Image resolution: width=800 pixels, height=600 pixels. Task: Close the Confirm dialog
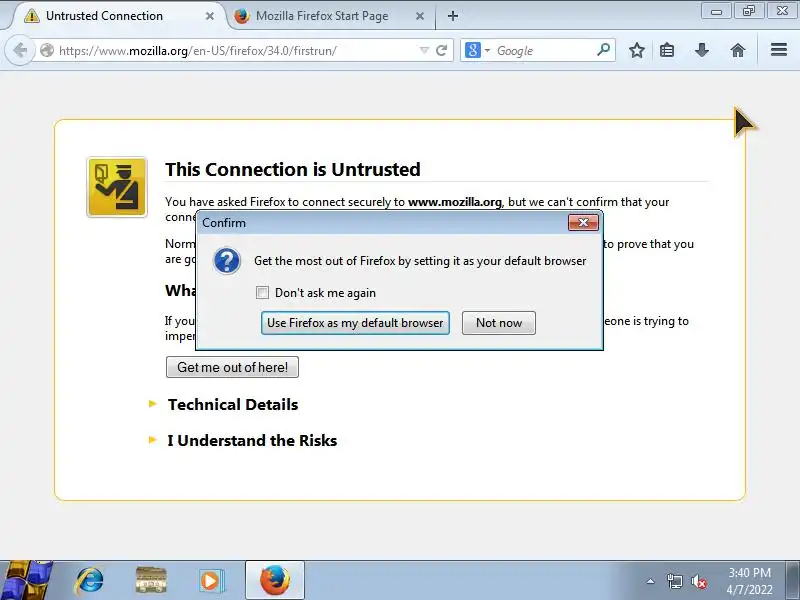coord(583,222)
